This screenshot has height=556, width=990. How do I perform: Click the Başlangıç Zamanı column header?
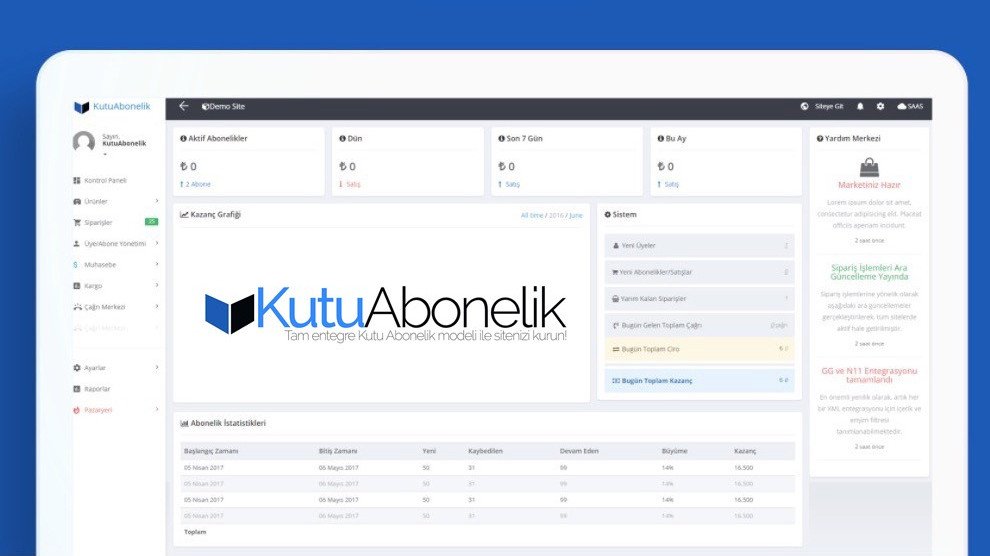[x=211, y=451]
